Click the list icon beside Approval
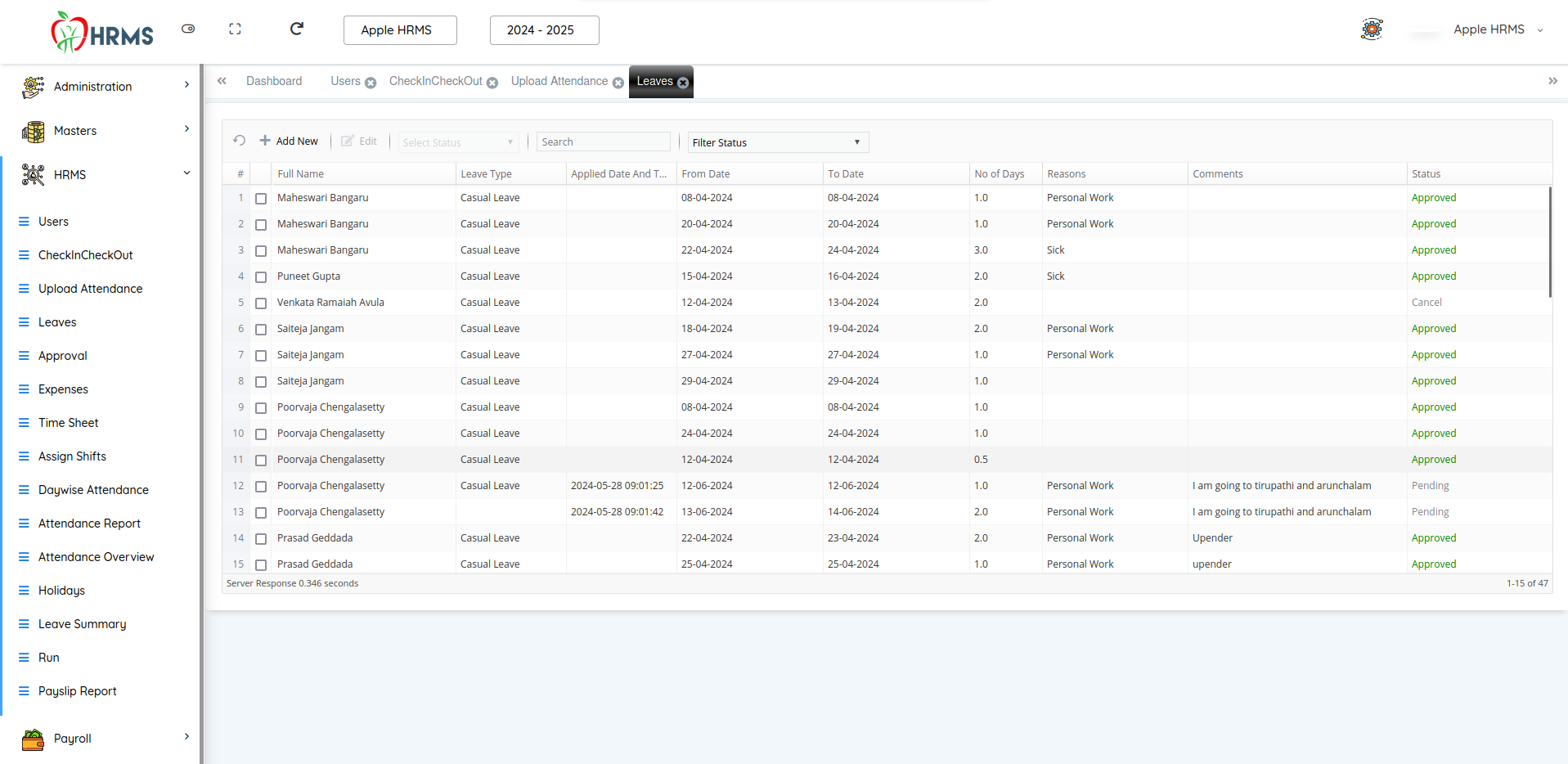The height and width of the screenshot is (764, 1568). click(x=24, y=356)
